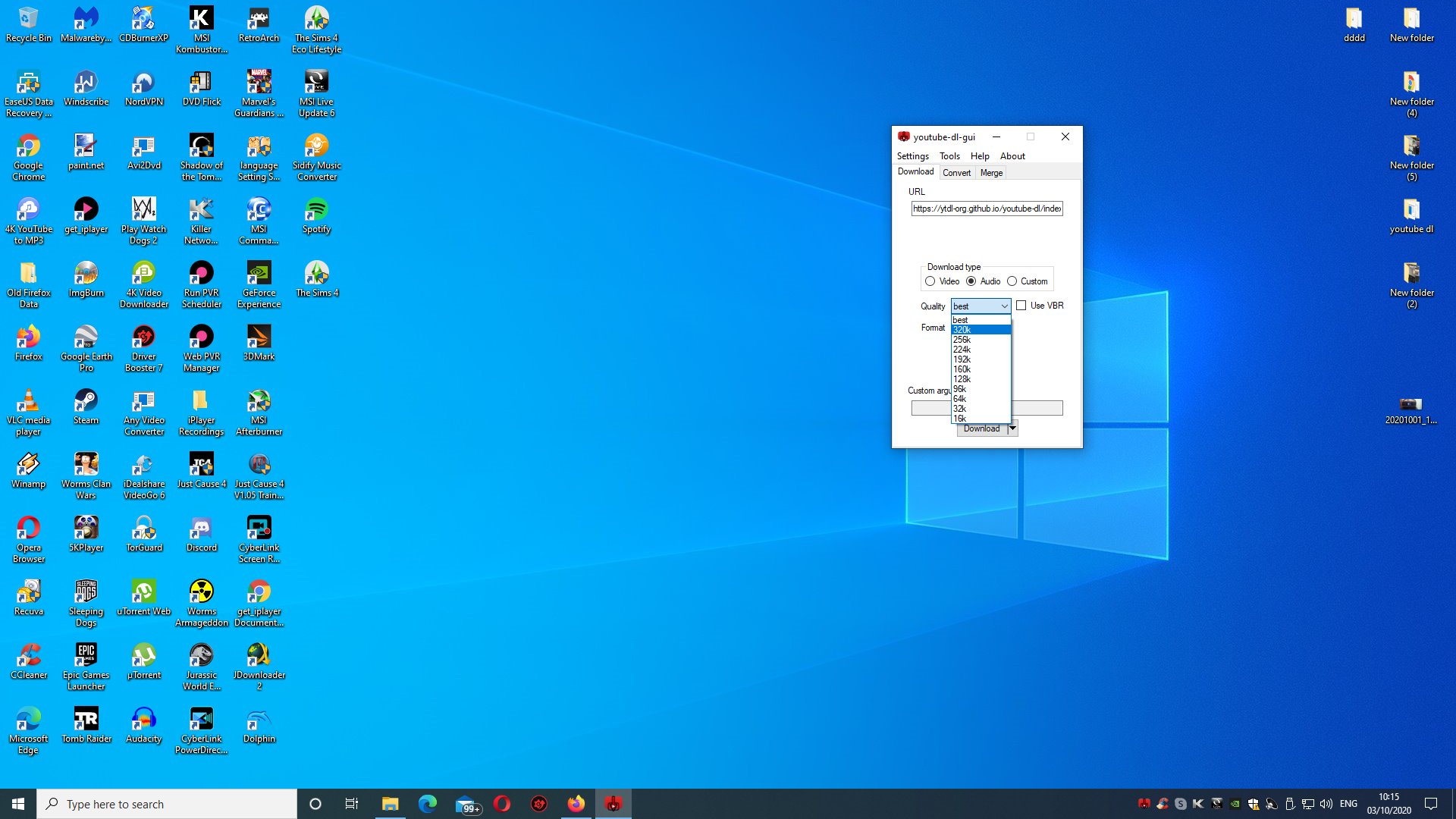Choose 192k quality option
Viewport: 1456px width, 819px height.
tap(981, 359)
